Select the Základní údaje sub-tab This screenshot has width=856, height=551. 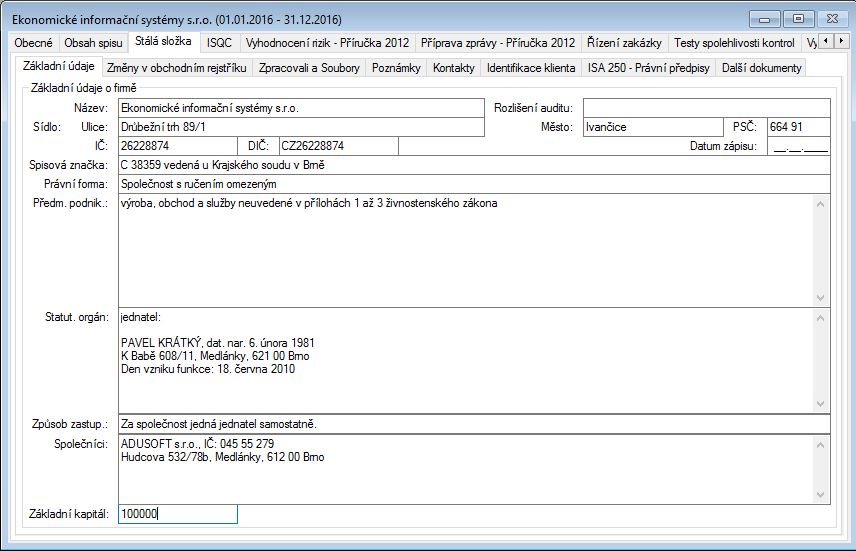tap(58, 66)
